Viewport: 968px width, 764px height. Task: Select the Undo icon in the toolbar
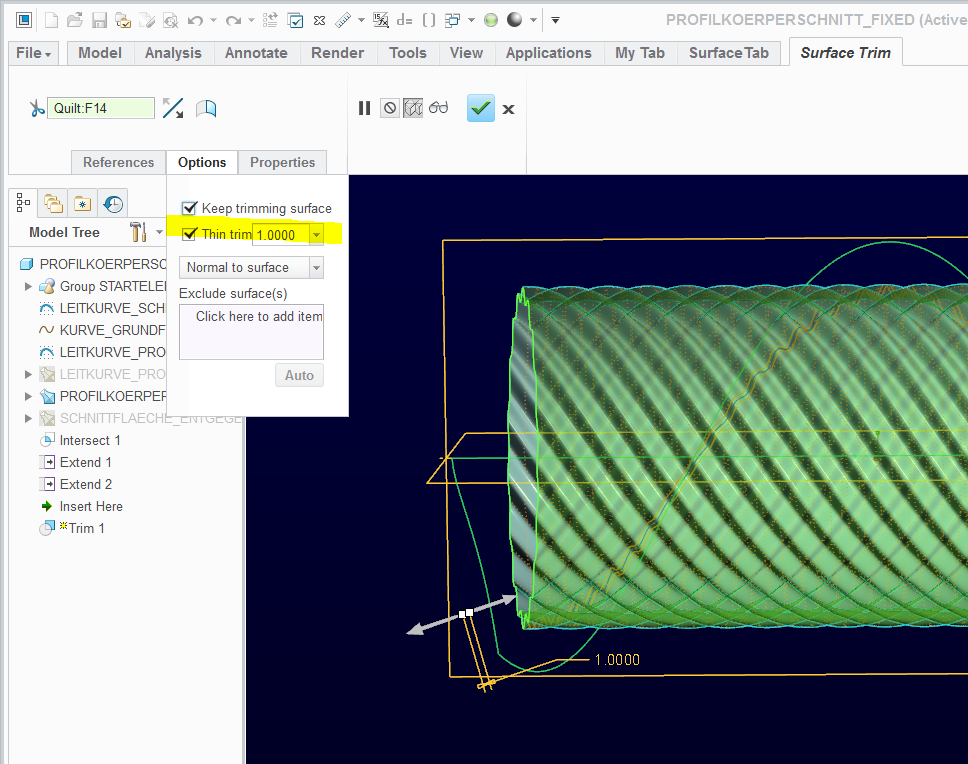point(194,19)
